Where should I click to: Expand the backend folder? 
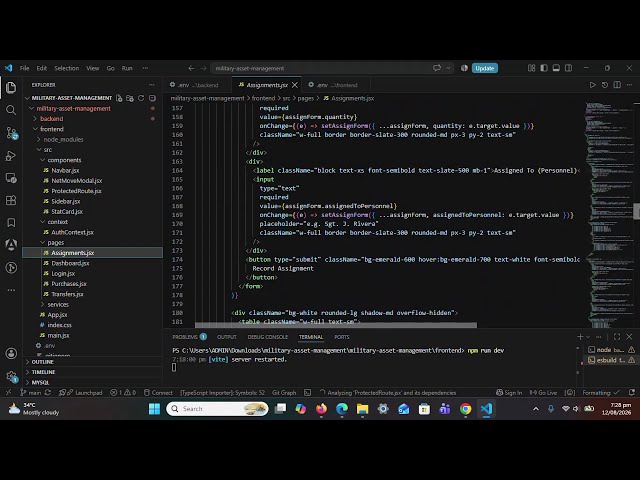tap(51, 119)
